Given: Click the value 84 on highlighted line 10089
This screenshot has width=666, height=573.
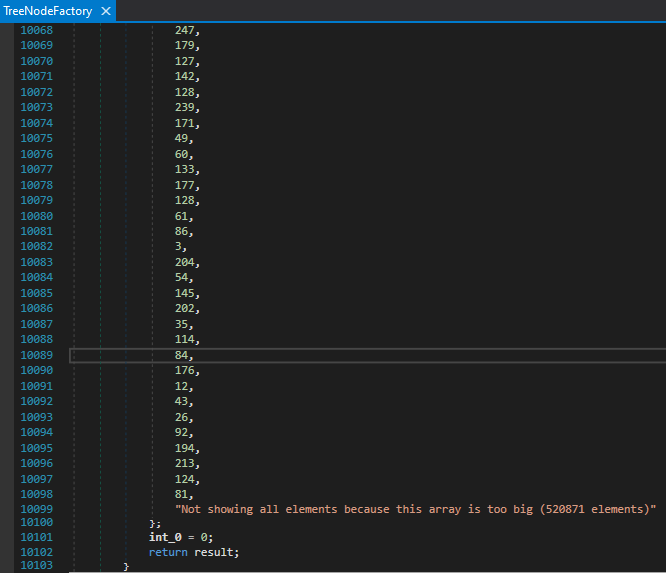Looking at the screenshot, I should (181, 355).
